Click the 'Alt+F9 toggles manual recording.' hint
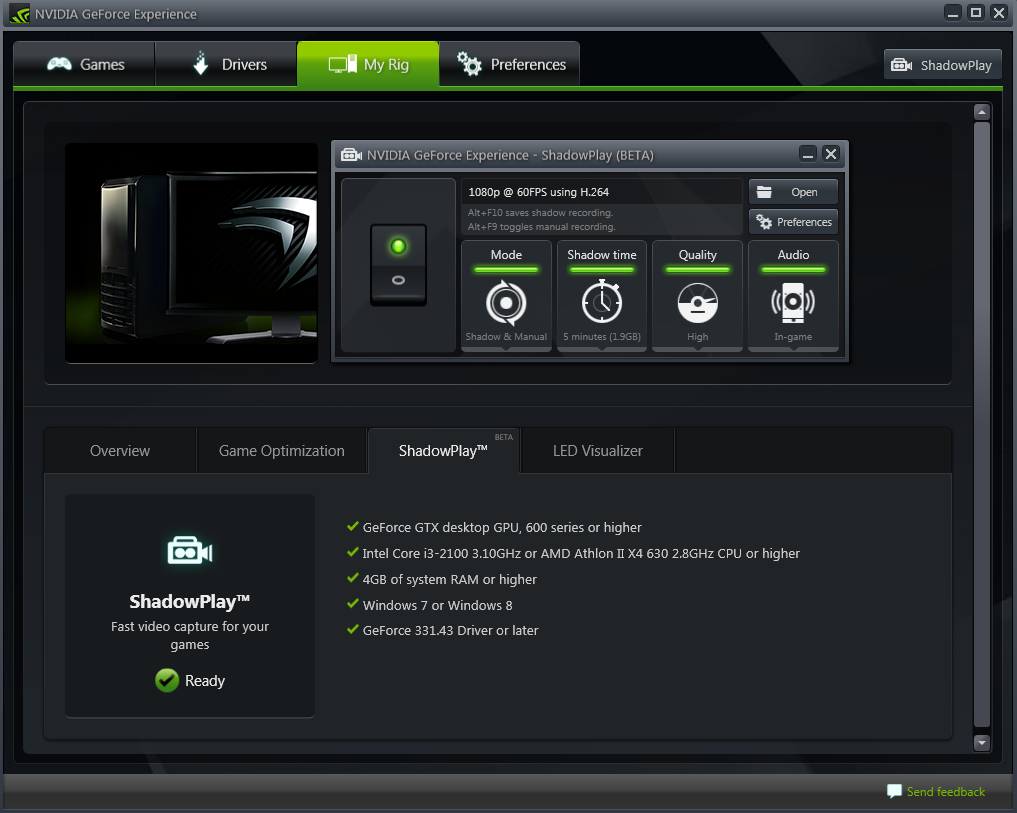 (x=542, y=226)
